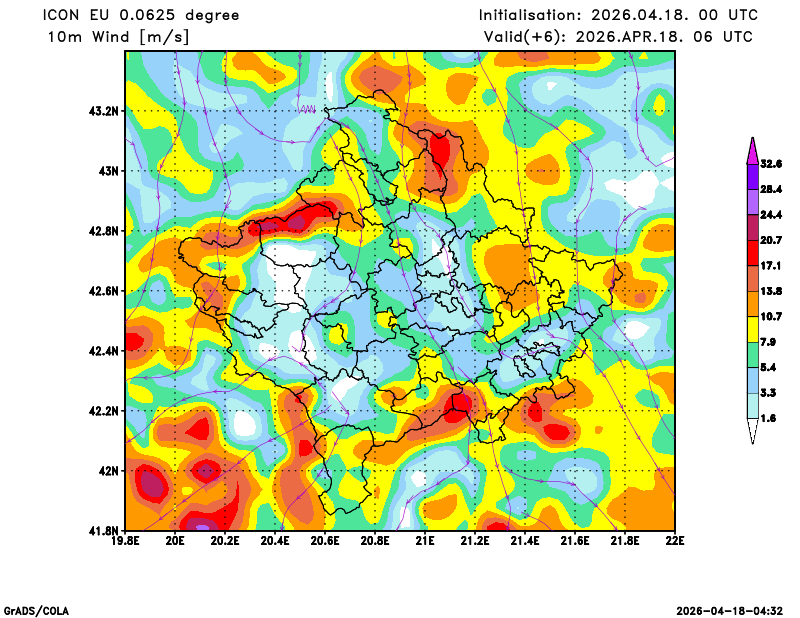800x618 pixels.
Task: Click the 41.8N latitude axis label
Action: (104, 530)
